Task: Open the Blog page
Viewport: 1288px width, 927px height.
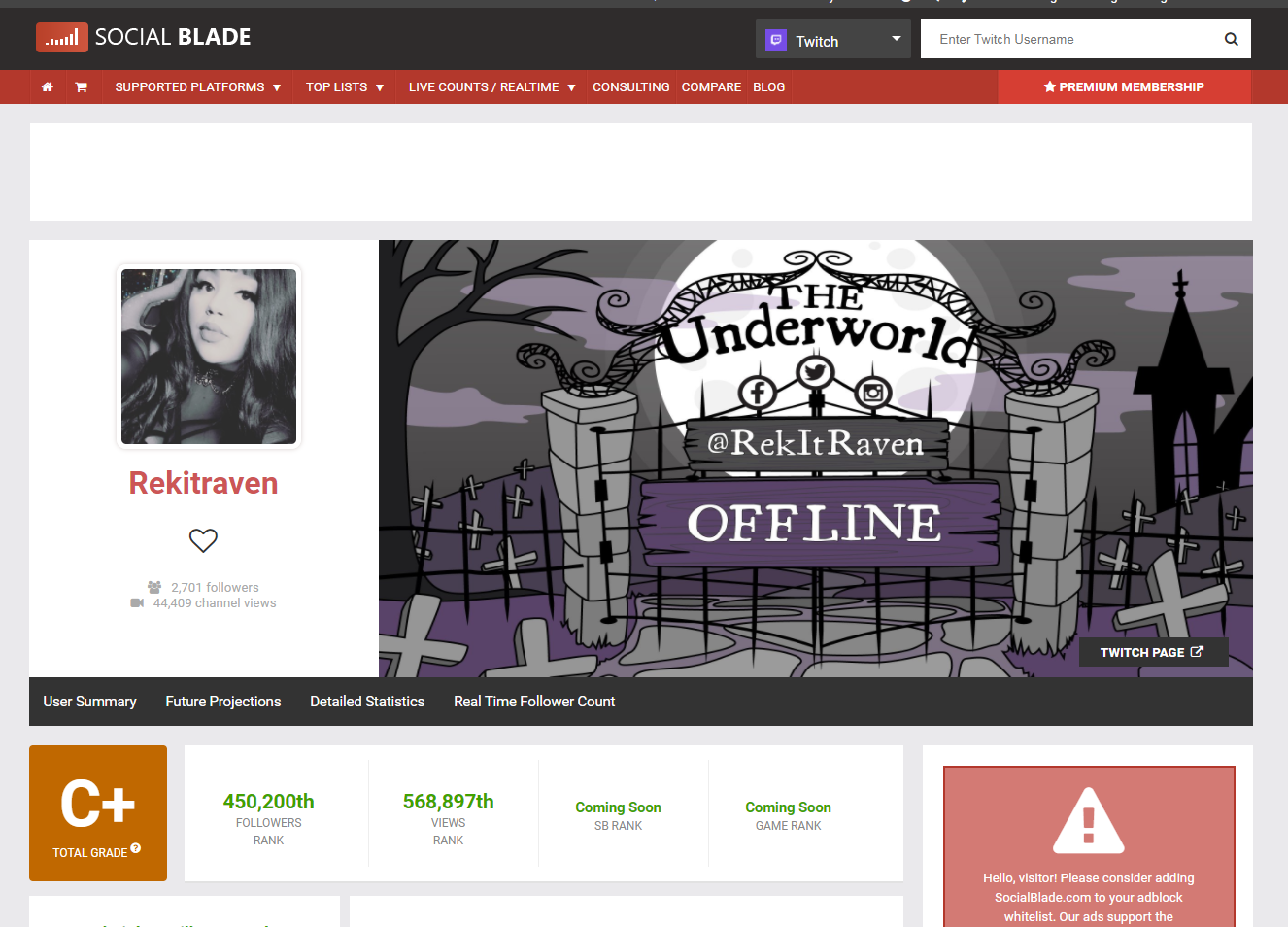Action: 769,87
